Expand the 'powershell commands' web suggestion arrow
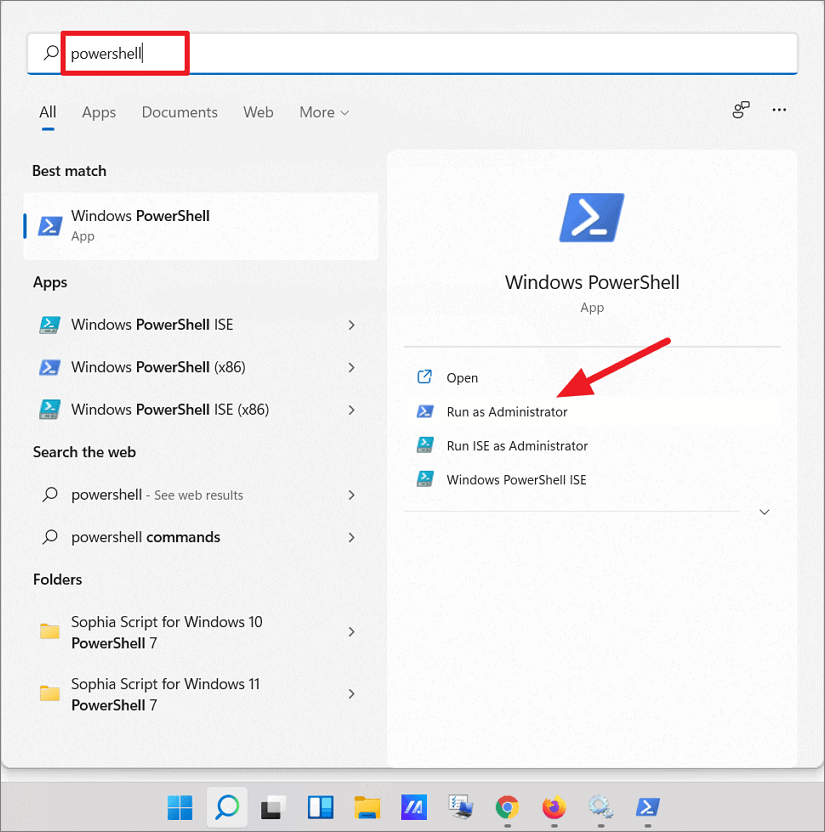825x832 pixels. 351,537
